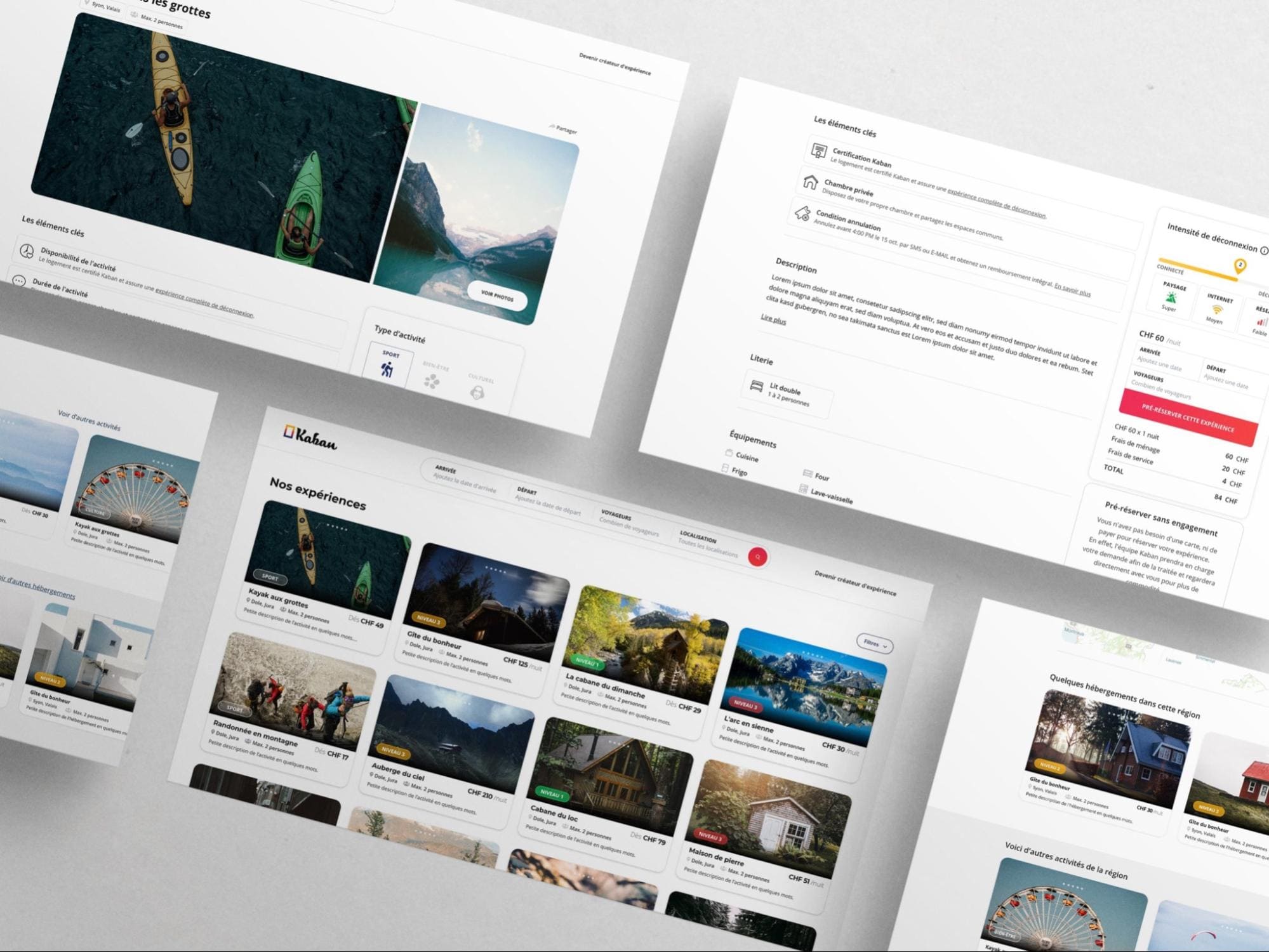Click the Frigo equipment icon

[725, 468]
